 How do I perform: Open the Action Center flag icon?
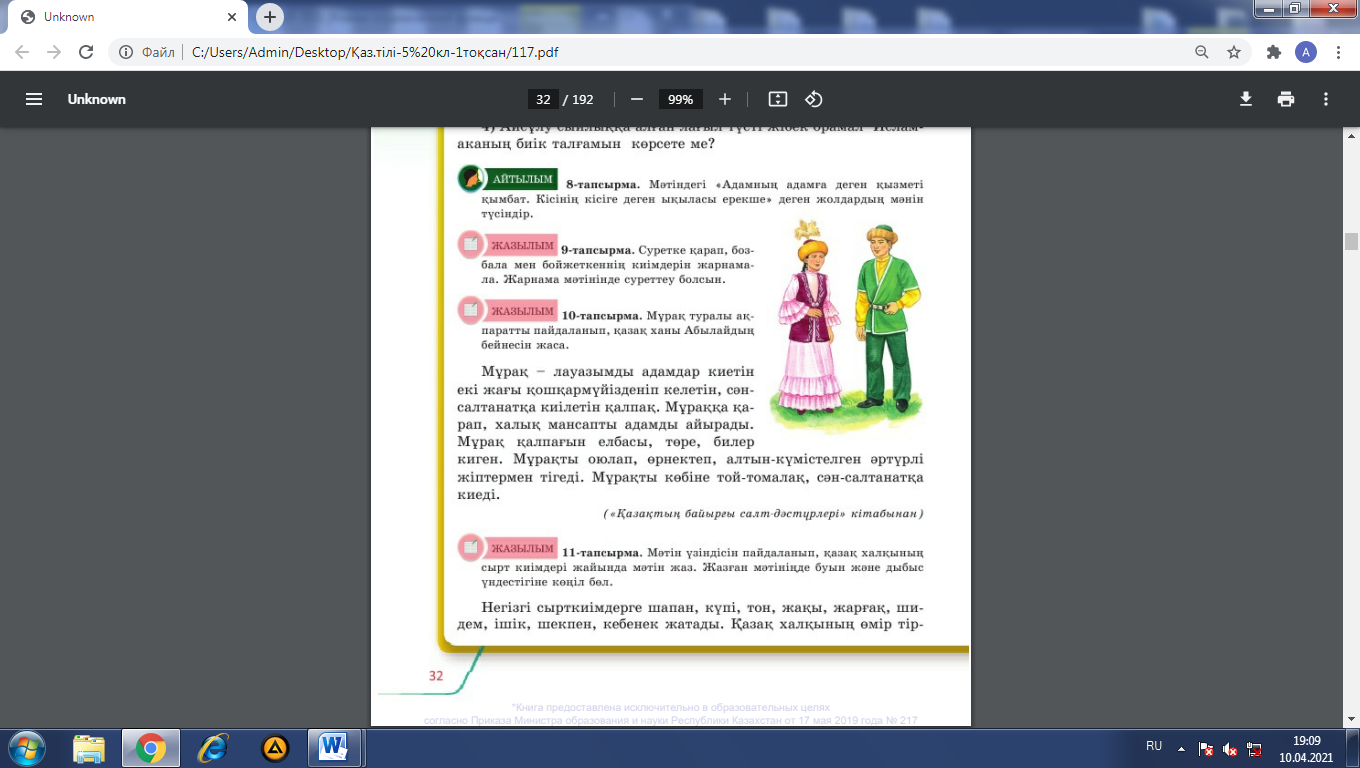tap(1206, 748)
